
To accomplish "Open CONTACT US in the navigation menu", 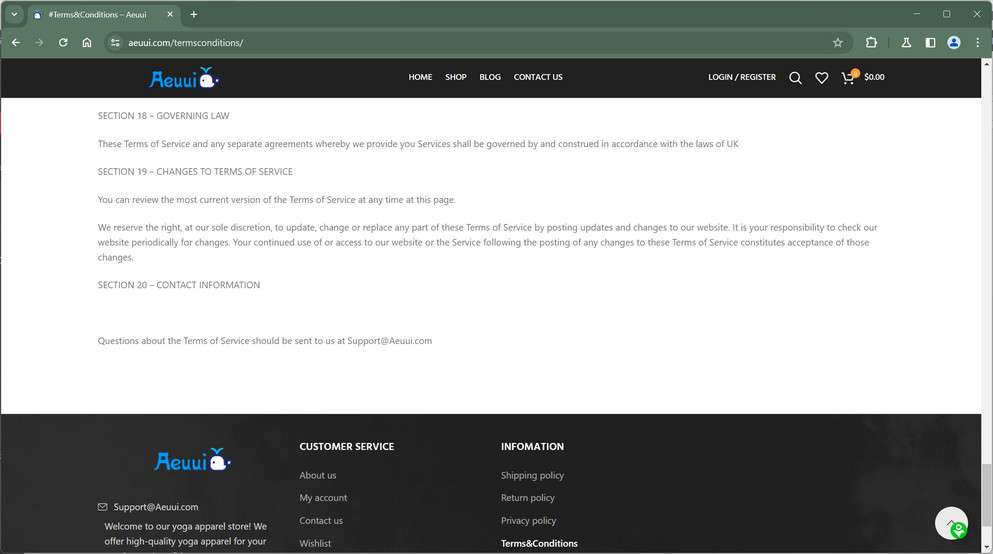I will pos(538,77).
